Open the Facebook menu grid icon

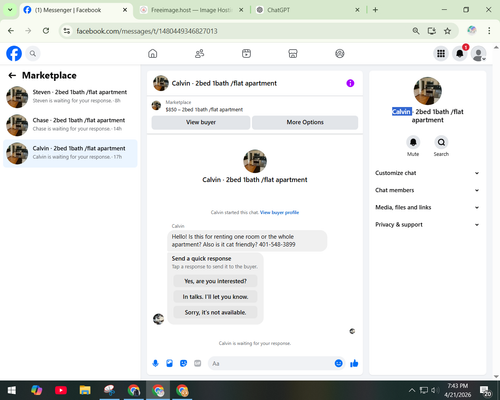pyautogui.click(x=441, y=53)
